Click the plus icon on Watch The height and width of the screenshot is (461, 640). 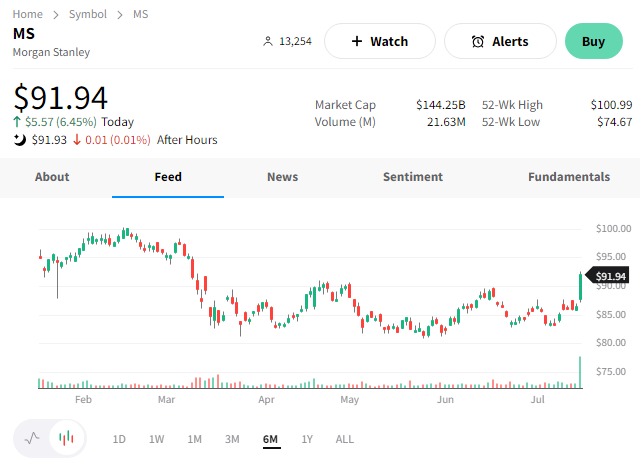[357, 42]
